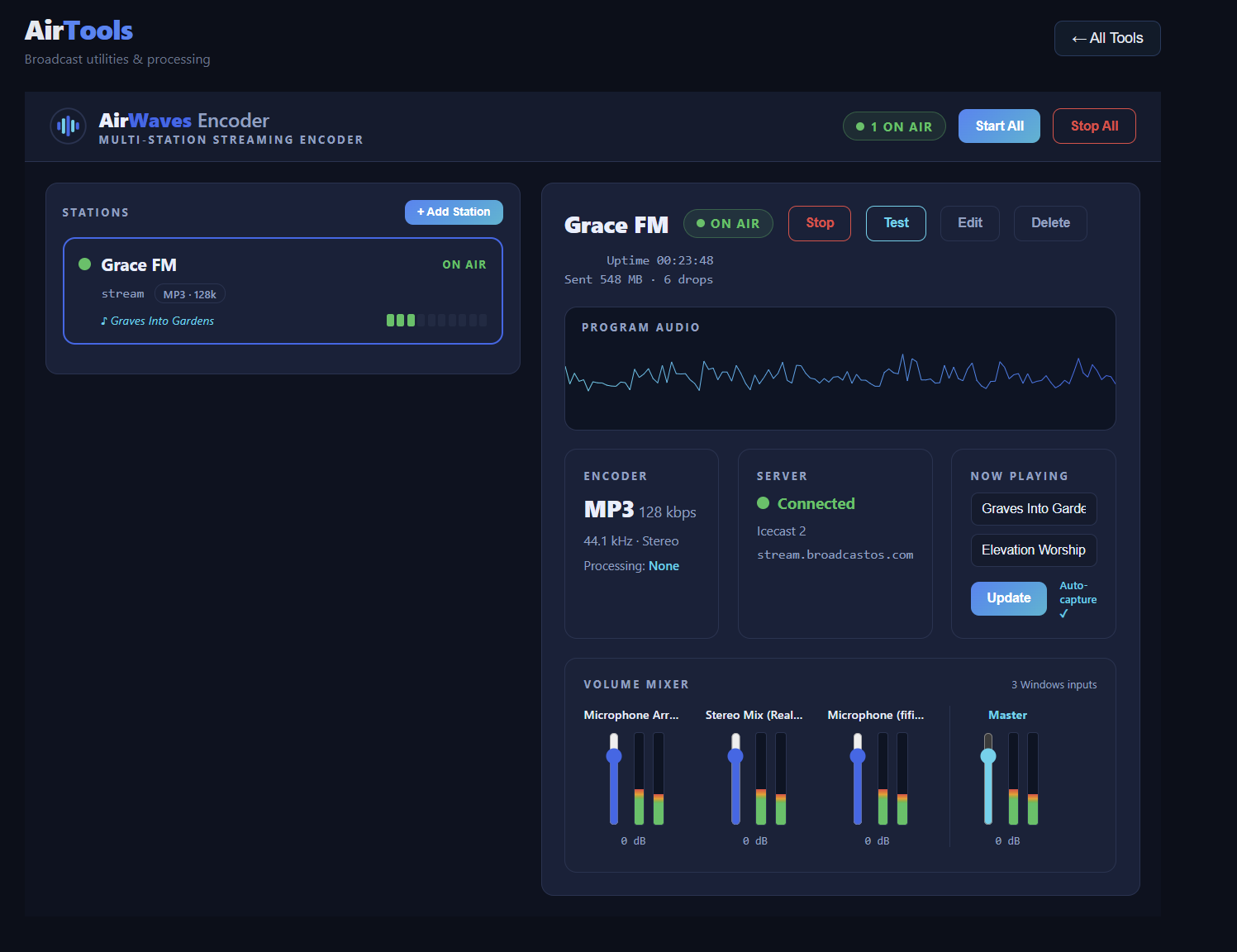This screenshot has height=952, width=1237.
Task: Click the Microphone Arr... channel meter bars
Action: click(x=649, y=778)
